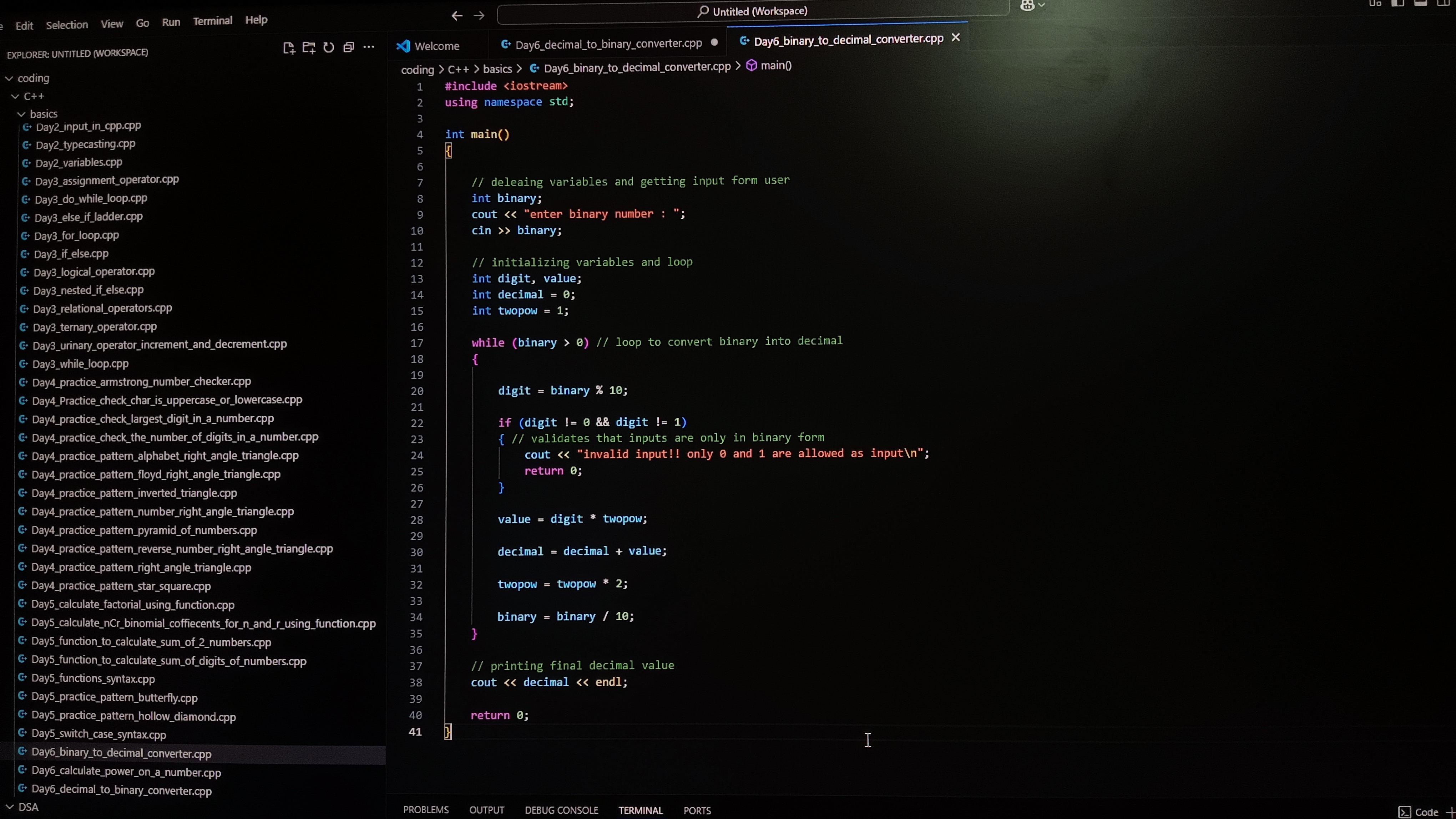
Task: Open the Copilot dropdown chevron
Action: [1042, 5]
